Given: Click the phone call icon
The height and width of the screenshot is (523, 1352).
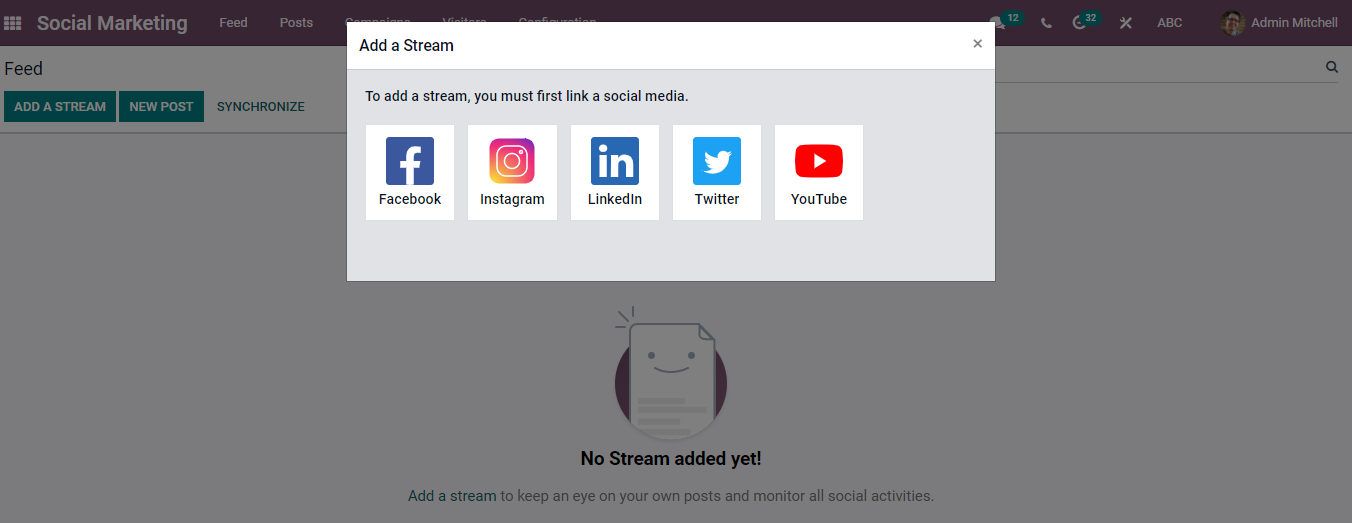Looking at the screenshot, I should (1046, 22).
